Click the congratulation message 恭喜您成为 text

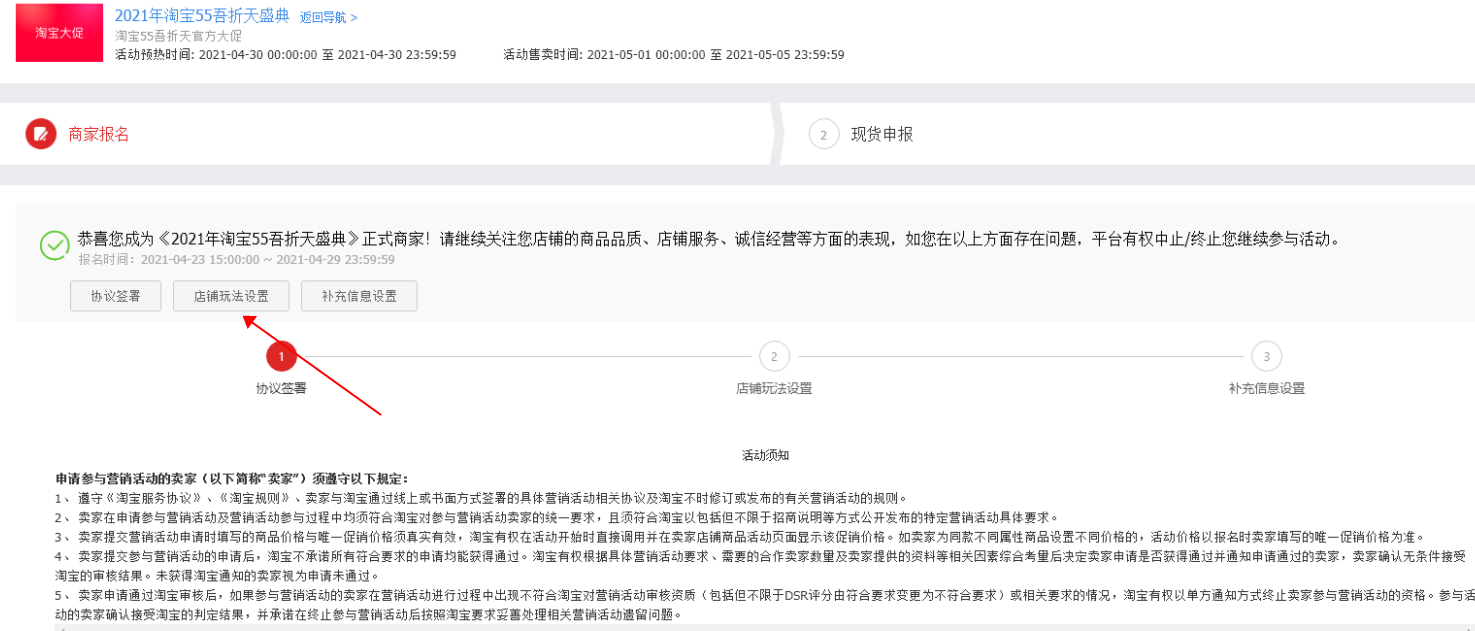pos(708,240)
